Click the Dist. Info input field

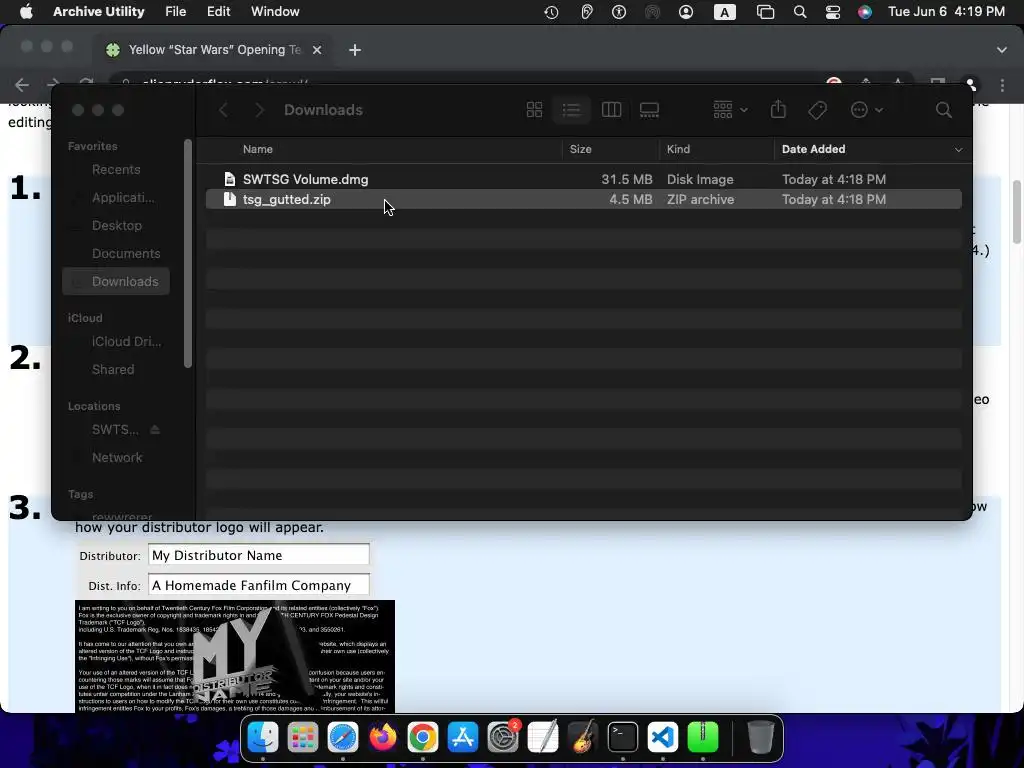259,585
